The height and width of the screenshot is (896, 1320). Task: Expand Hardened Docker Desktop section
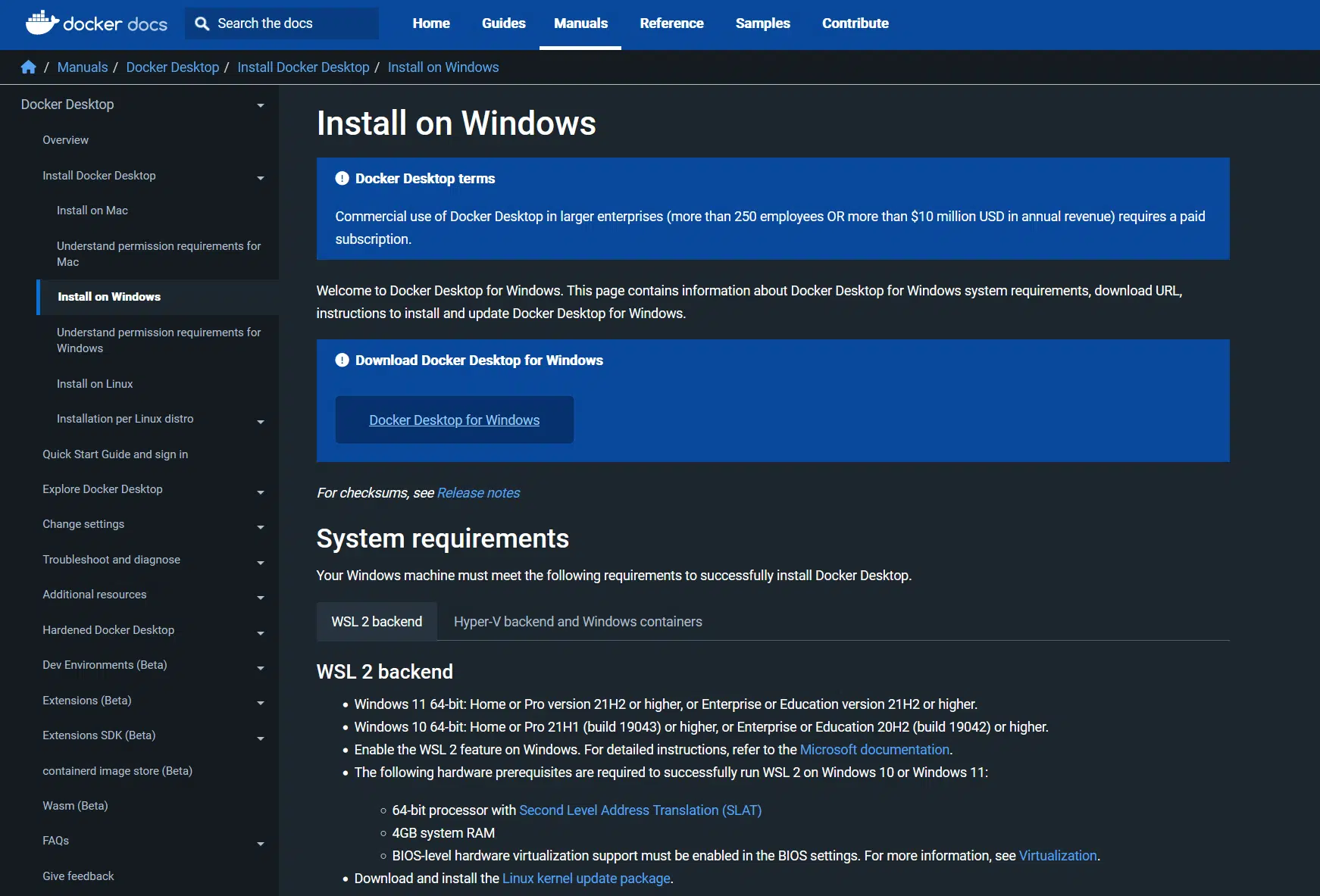pos(261,633)
